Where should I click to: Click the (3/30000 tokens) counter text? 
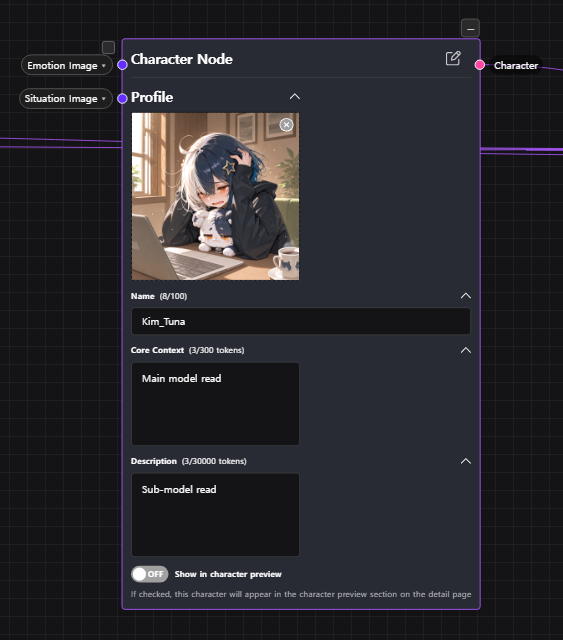coord(214,461)
